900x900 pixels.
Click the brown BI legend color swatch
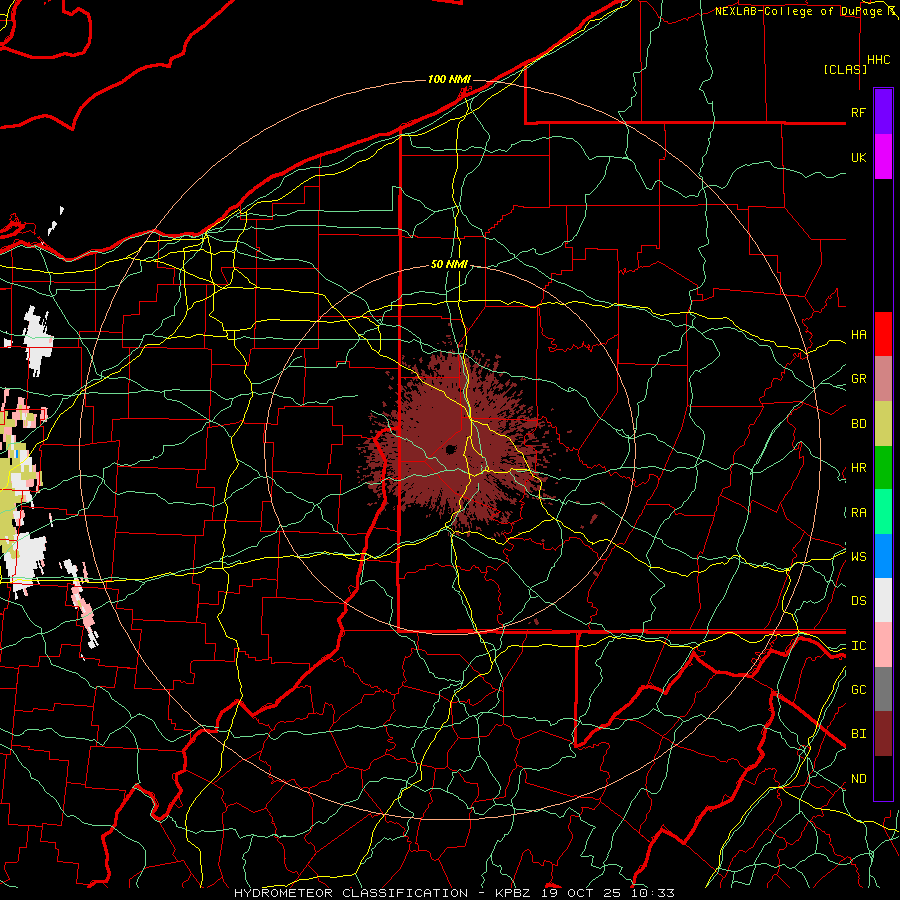click(x=883, y=734)
